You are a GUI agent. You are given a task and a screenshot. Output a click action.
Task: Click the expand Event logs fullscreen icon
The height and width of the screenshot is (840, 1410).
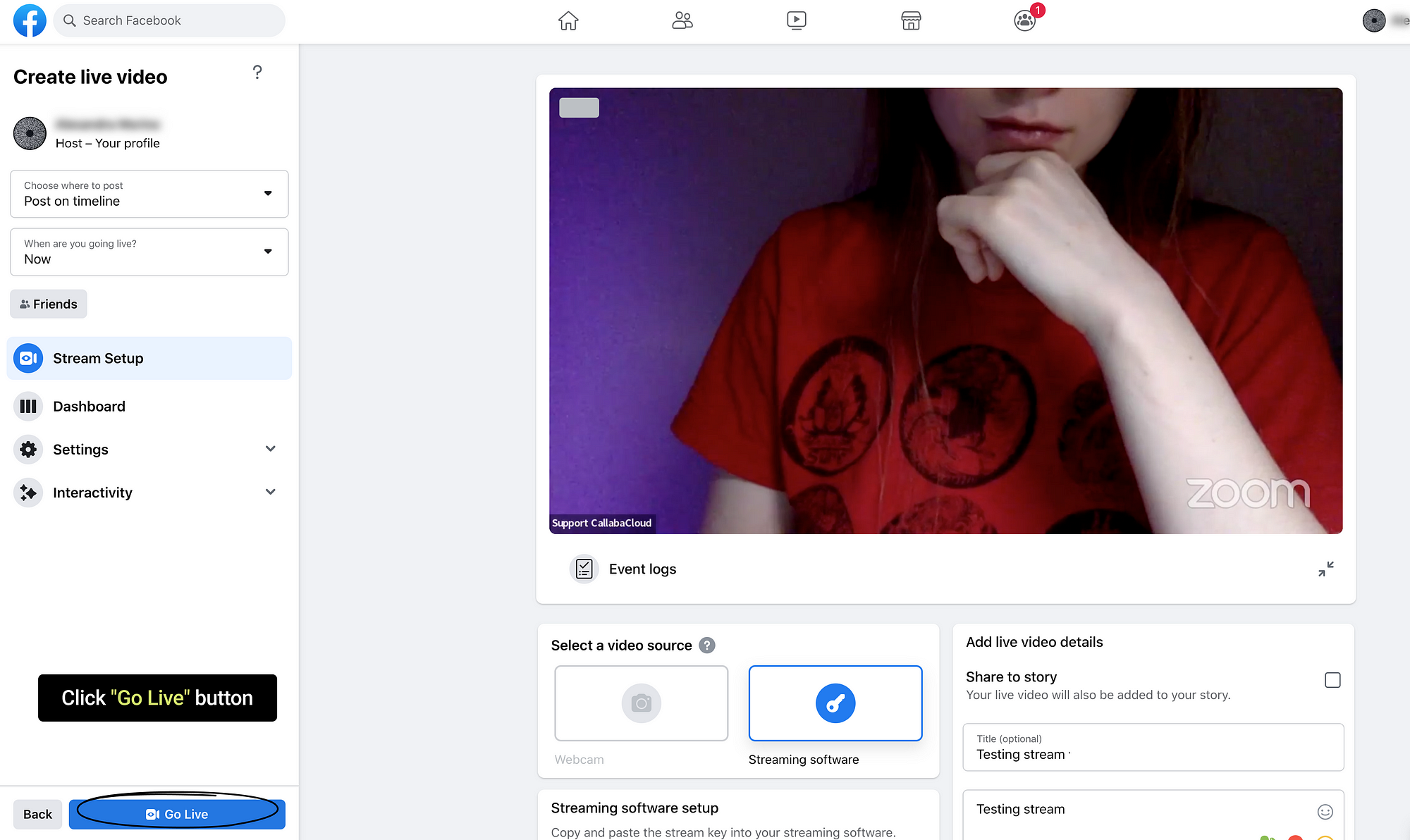click(1326, 569)
